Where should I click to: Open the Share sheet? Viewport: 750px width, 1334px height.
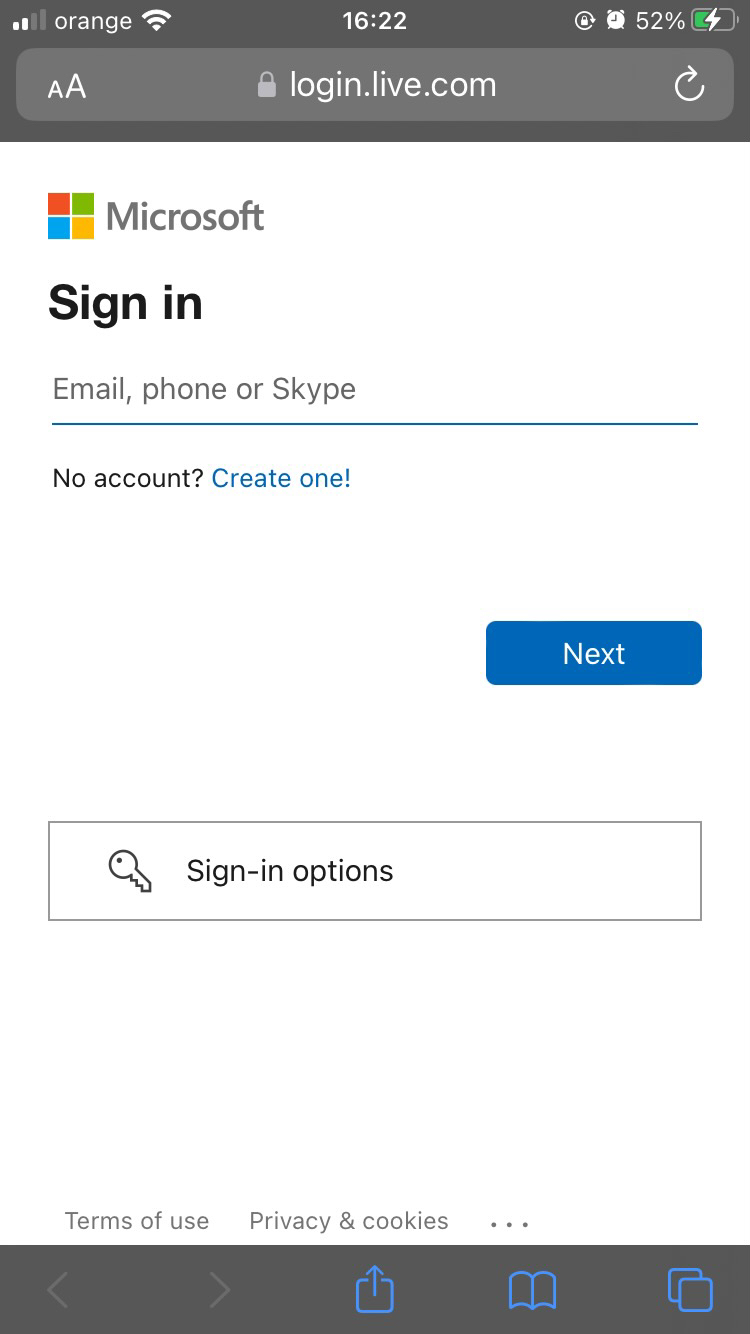[374, 1289]
